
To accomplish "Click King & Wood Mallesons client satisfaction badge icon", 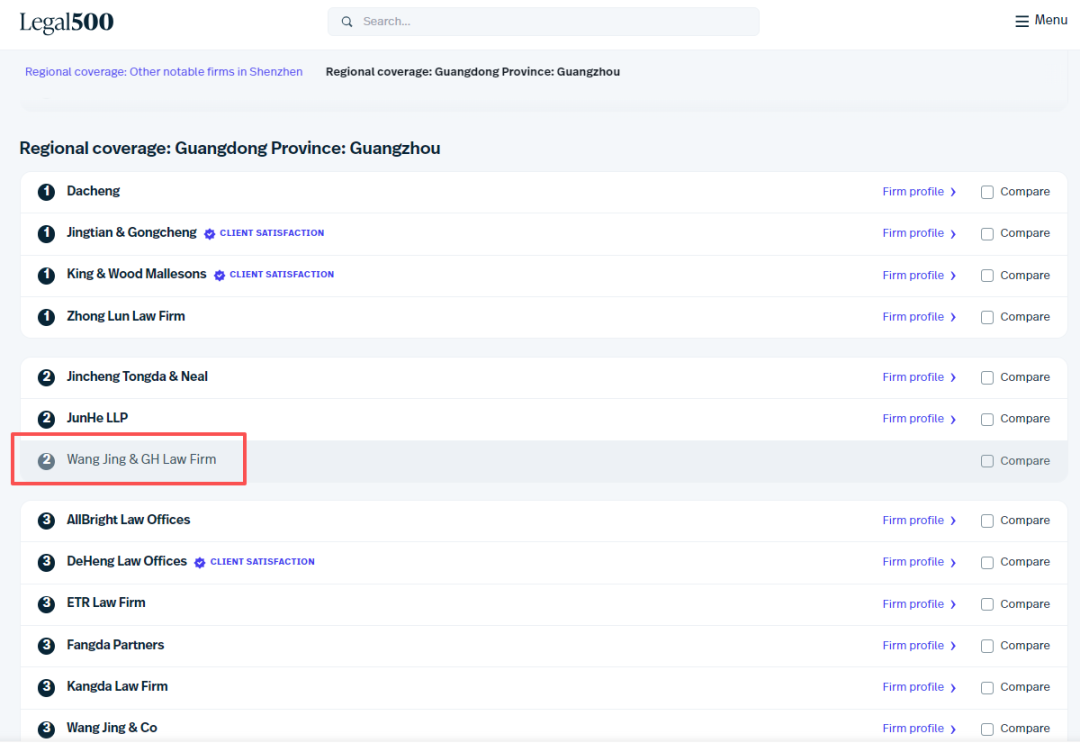I will (219, 275).
